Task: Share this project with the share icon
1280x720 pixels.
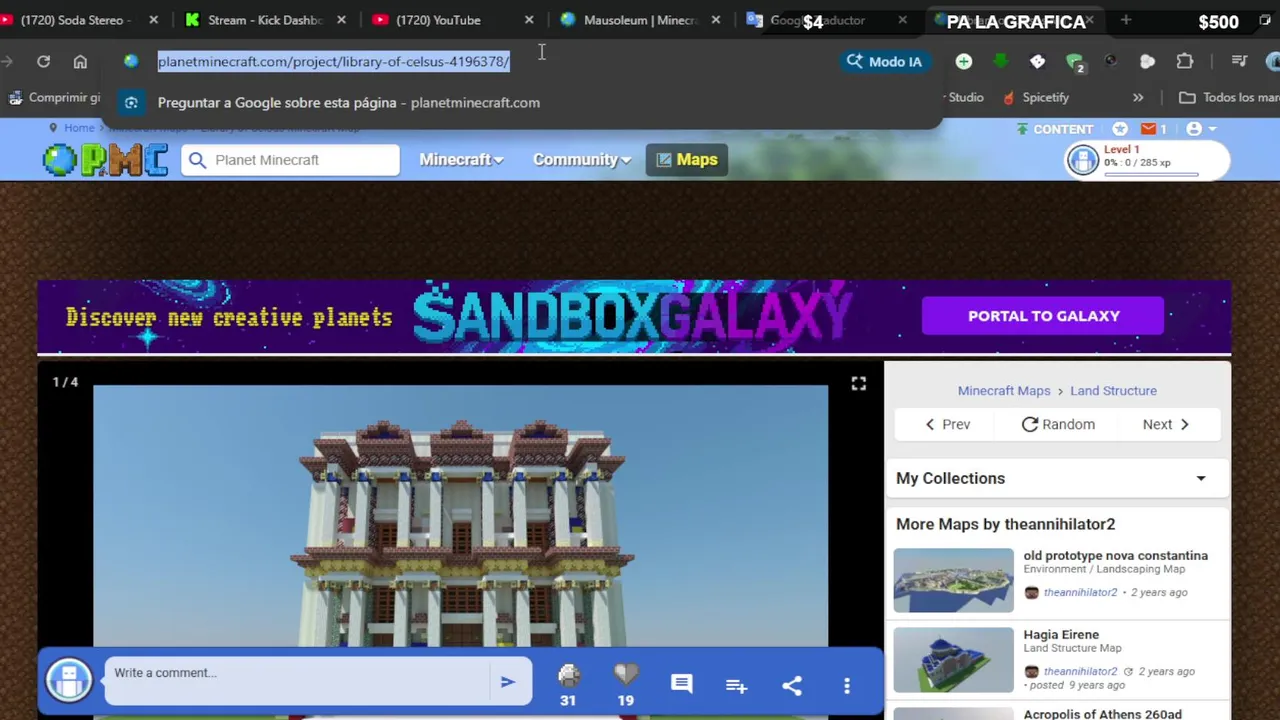Action: click(x=792, y=685)
